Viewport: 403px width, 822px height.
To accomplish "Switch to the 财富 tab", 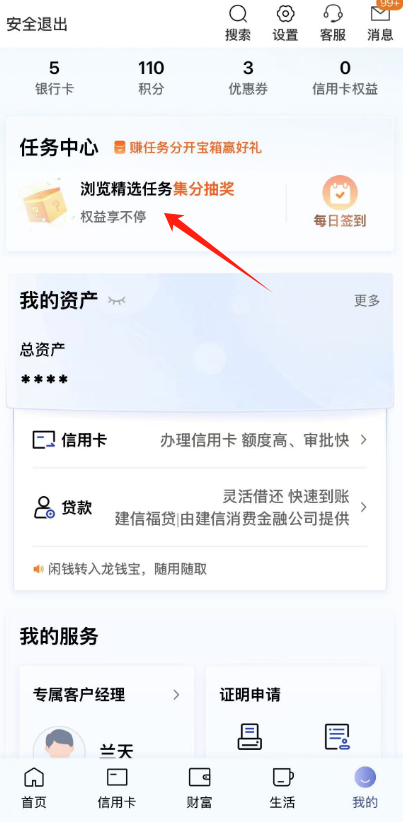I will (x=199, y=788).
